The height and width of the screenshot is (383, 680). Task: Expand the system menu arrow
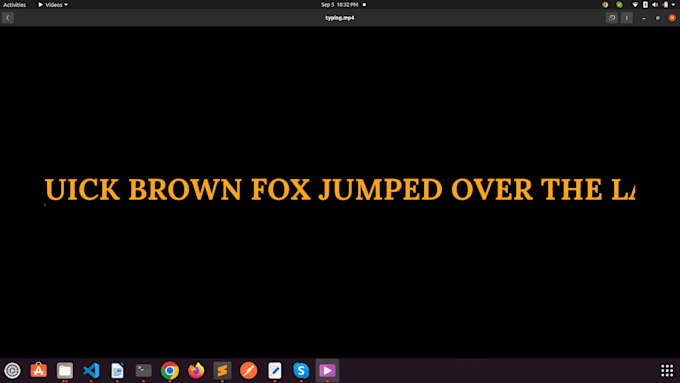tap(673, 5)
